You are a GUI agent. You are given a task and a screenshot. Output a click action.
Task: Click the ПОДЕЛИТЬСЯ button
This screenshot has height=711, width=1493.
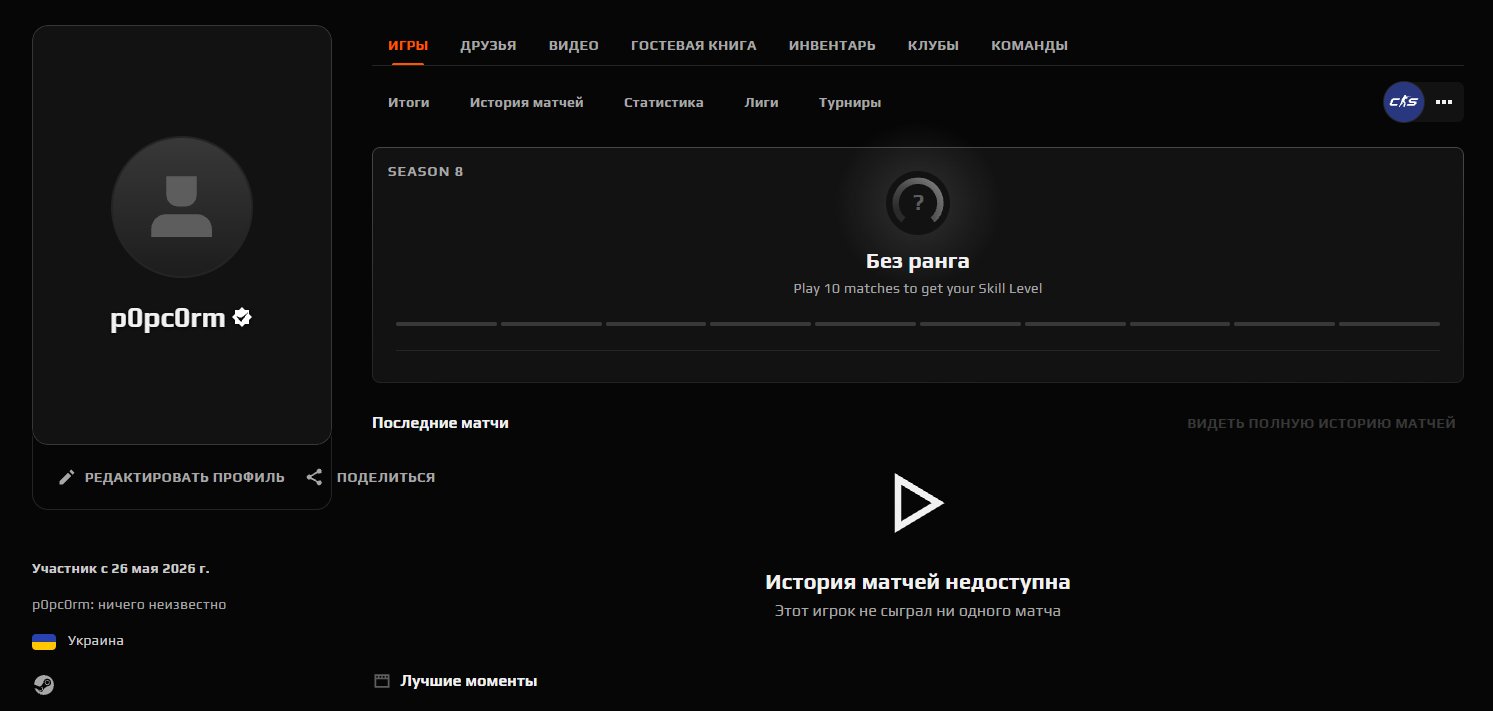(x=371, y=478)
